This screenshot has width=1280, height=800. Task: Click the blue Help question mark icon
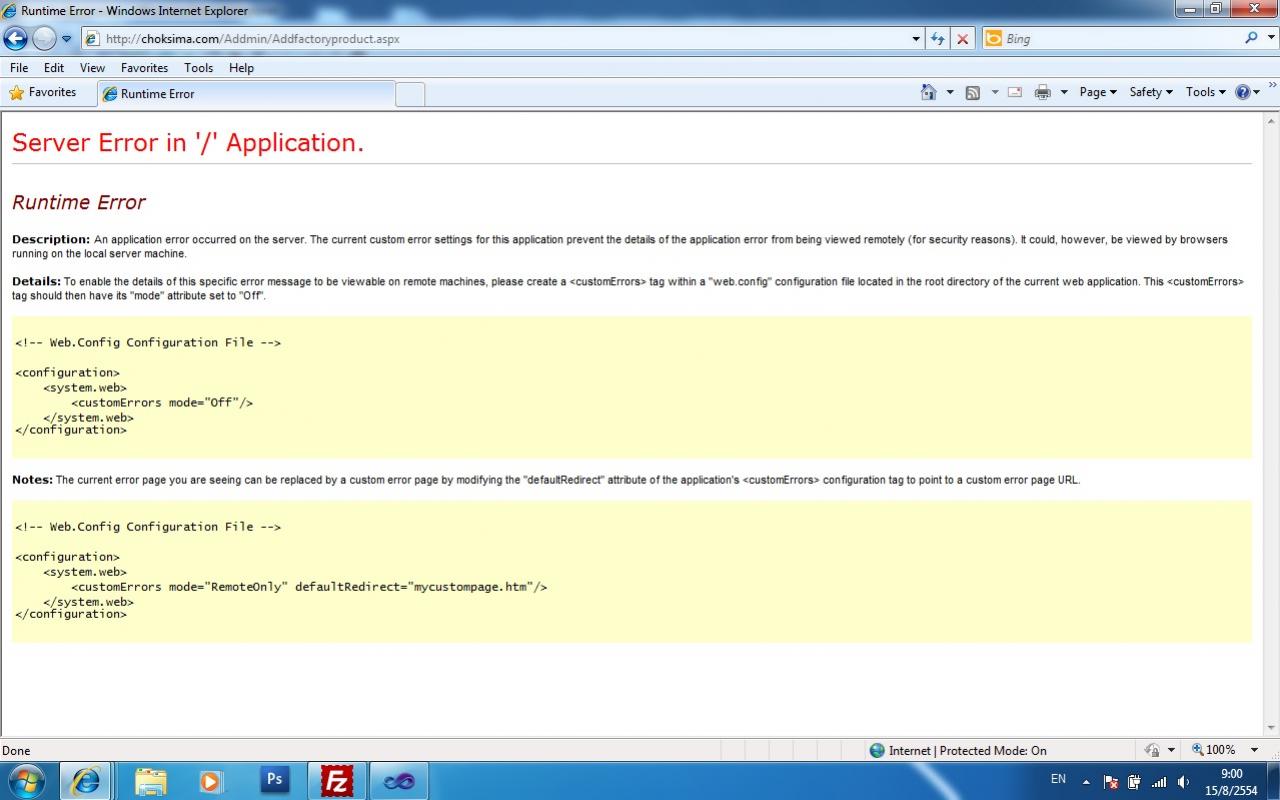pyautogui.click(x=1243, y=92)
